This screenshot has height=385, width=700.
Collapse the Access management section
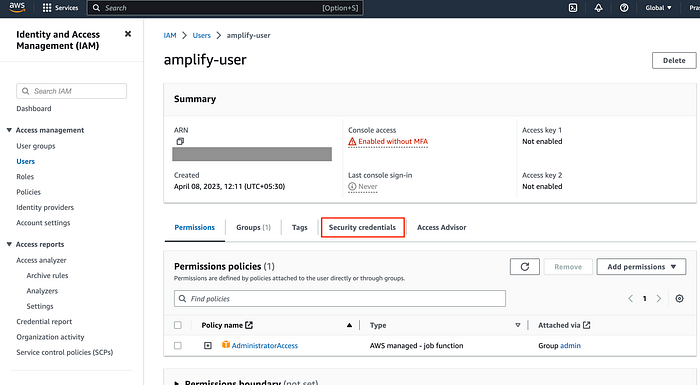[x=9, y=130]
